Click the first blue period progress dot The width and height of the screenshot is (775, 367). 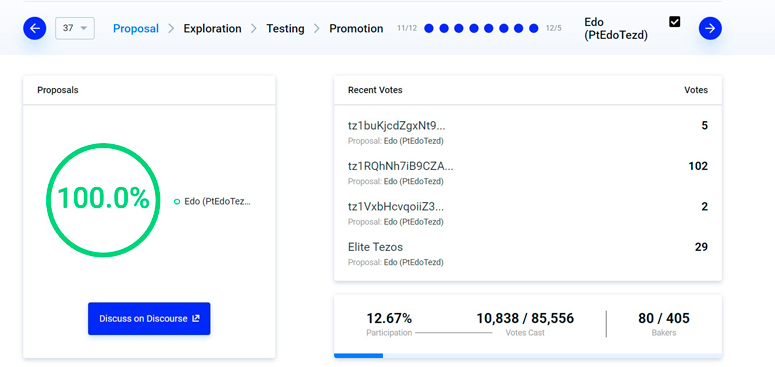tap(429, 28)
